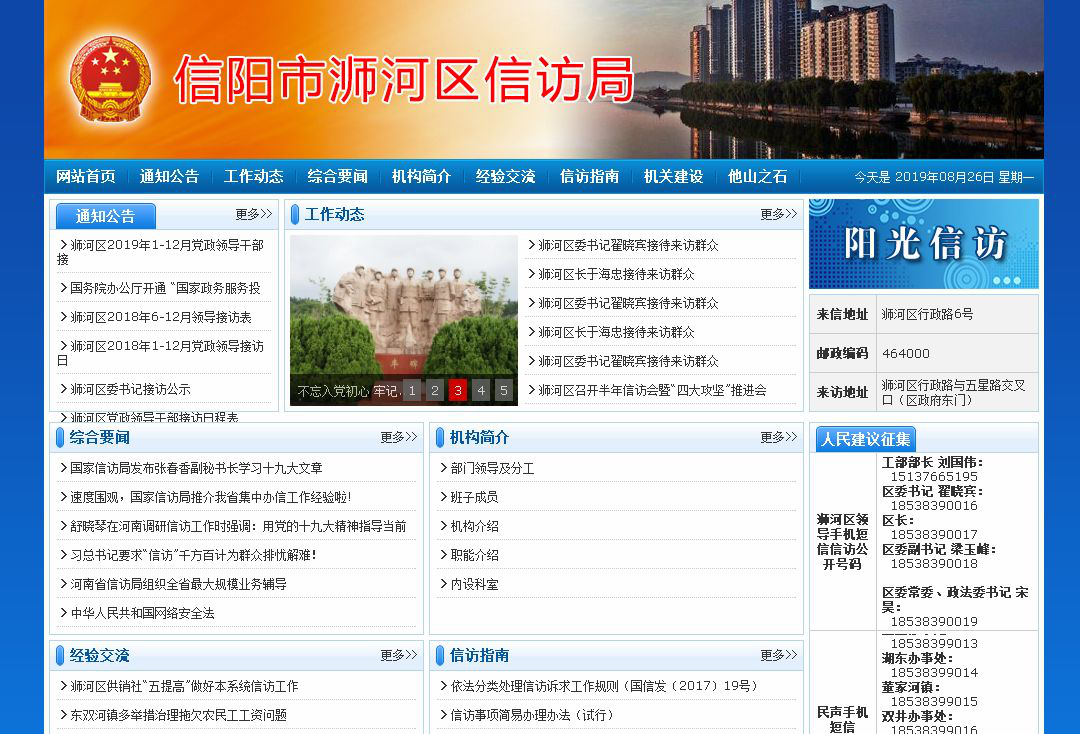Open 河南省信访局组织全省最大规模业务辅导
Viewport: 1080px width, 734px height.
(178, 584)
